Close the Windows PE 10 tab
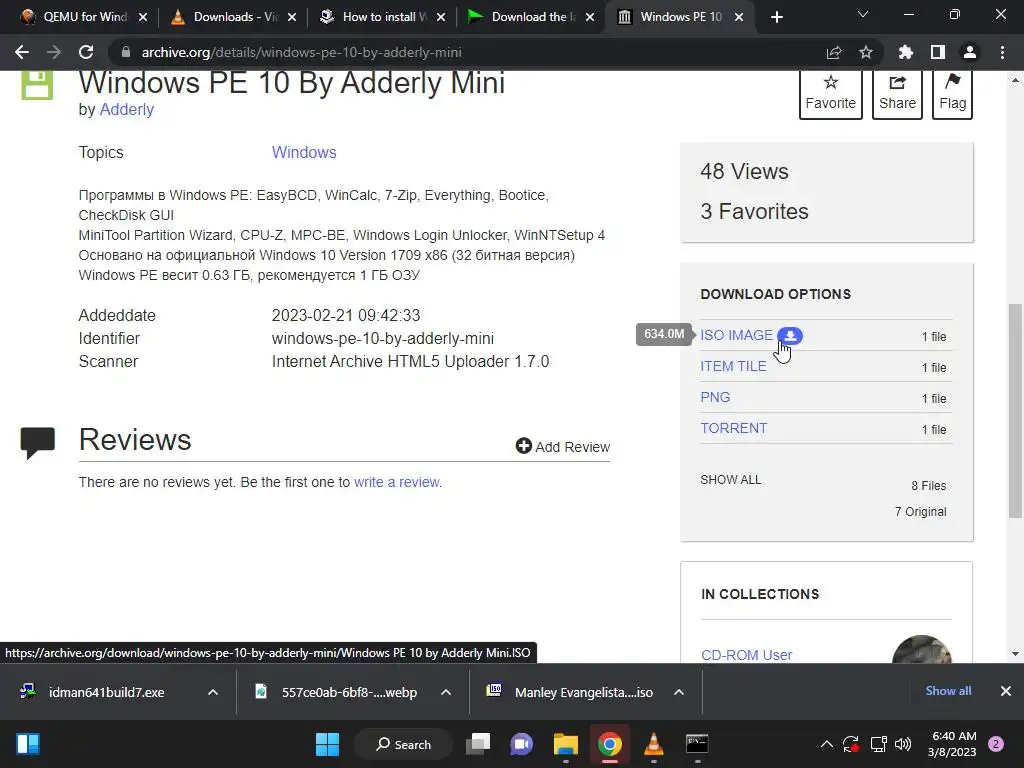 coord(739,17)
